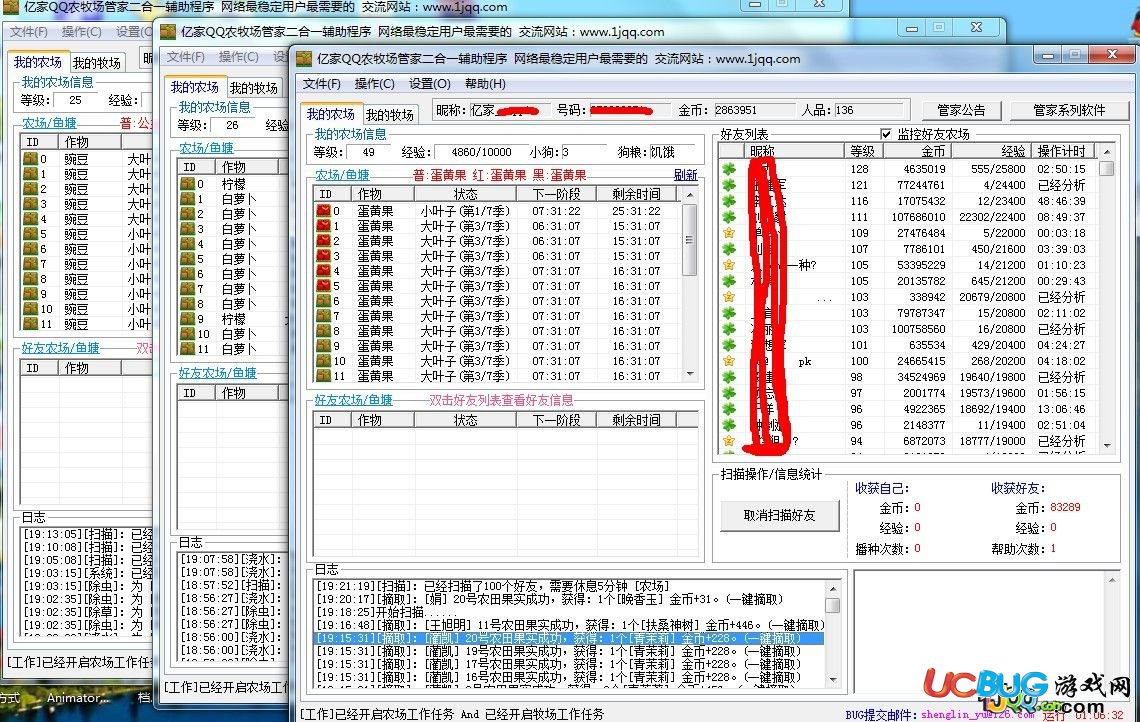The width and height of the screenshot is (1140, 722).
Task: Open 帮助(H) menu
Action: (485, 84)
